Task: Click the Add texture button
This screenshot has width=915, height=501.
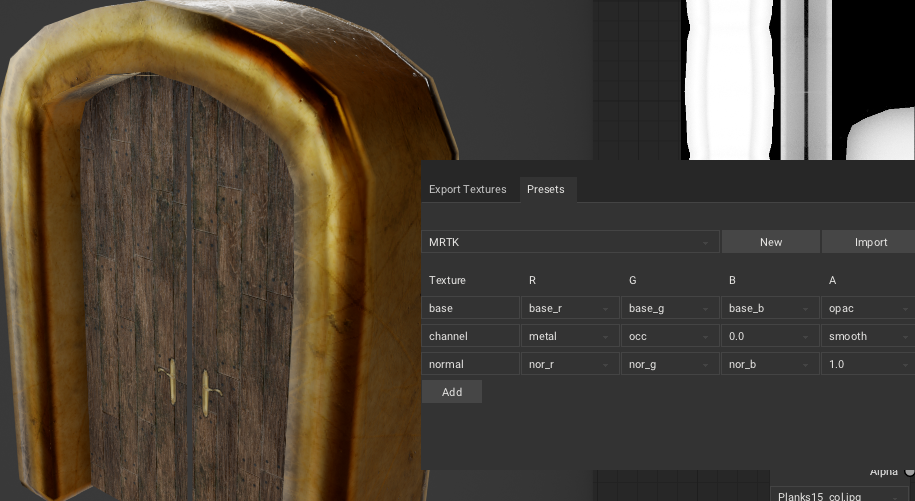Action: pos(452,392)
